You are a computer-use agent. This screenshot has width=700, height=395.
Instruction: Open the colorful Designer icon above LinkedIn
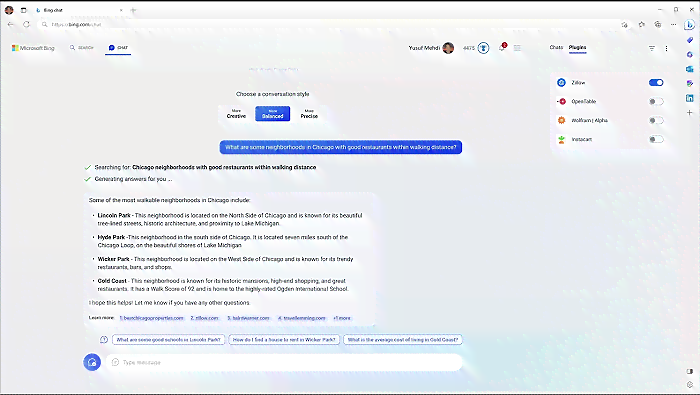(690, 83)
